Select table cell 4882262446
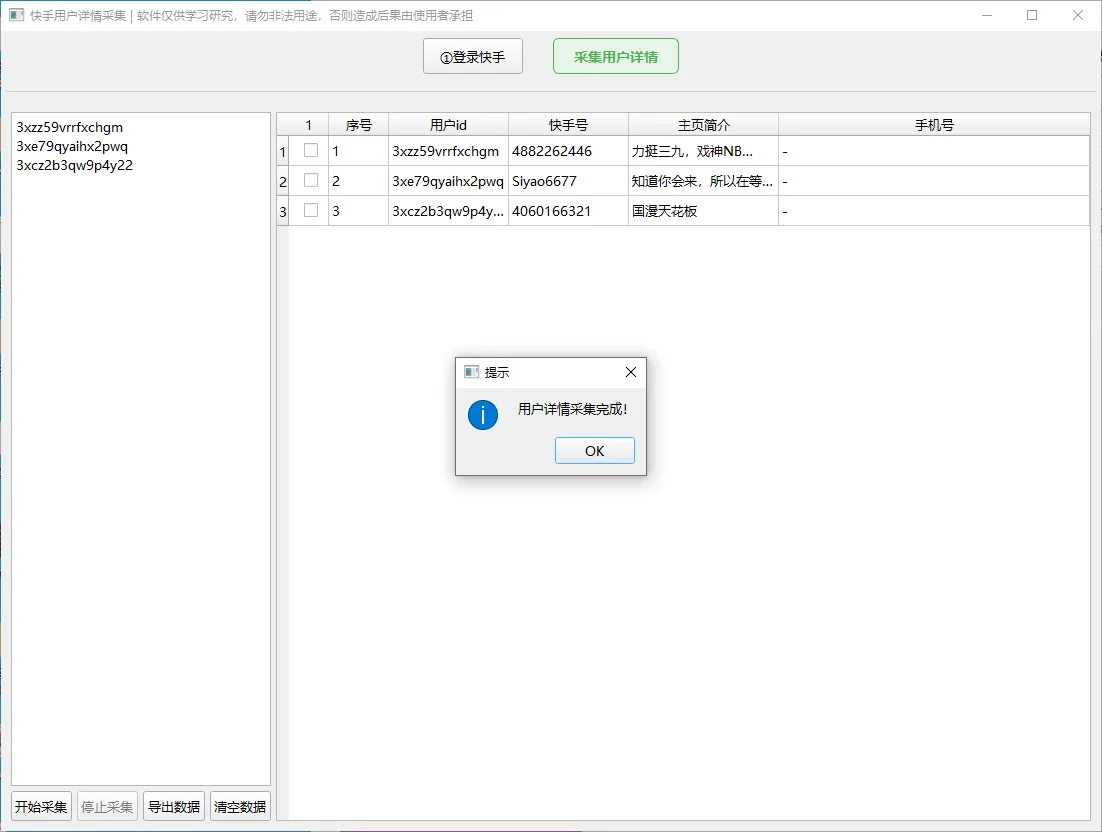The width and height of the screenshot is (1102, 832). [569, 151]
